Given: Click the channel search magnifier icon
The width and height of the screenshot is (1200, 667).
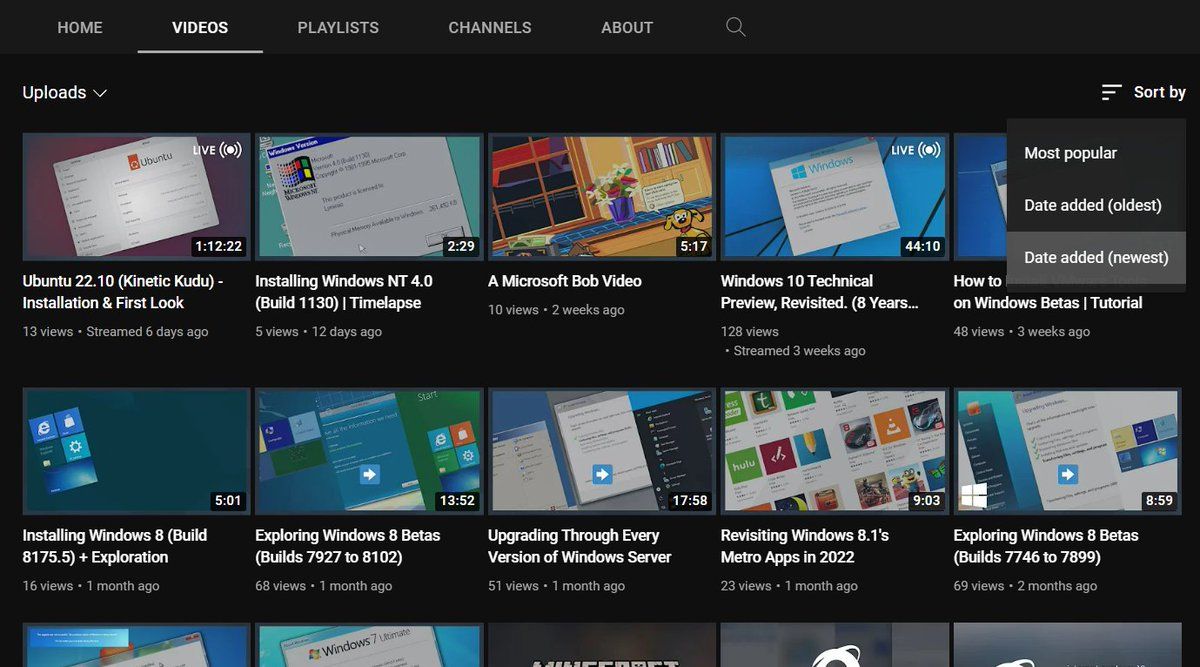Looking at the screenshot, I should click(x=736, y=27).
